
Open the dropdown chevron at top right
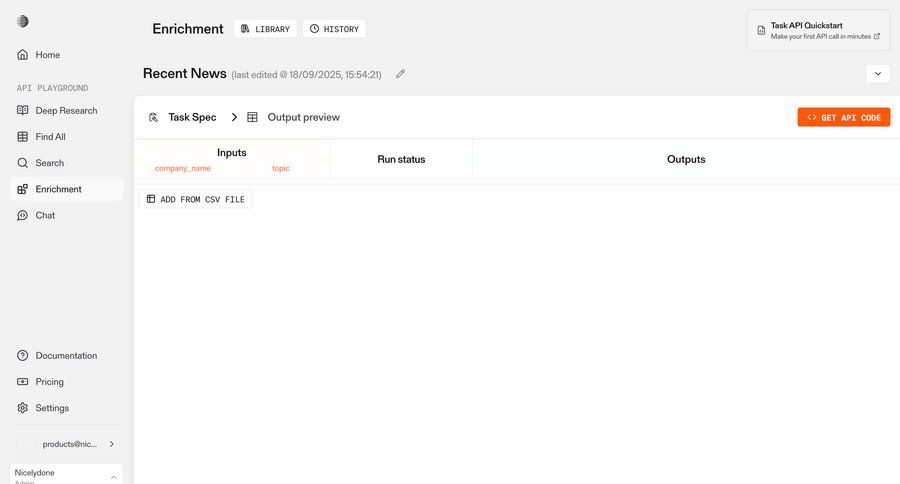877,74
